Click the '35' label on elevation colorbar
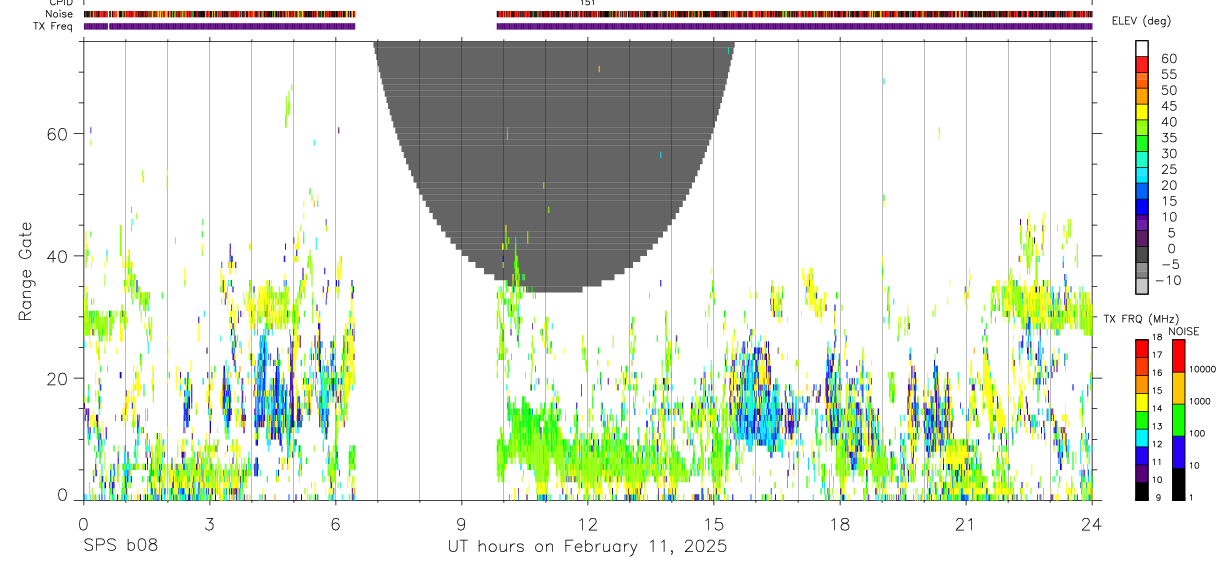Screen dimensions: 1228x567 pyautogui.click(x=1168, y=138)
